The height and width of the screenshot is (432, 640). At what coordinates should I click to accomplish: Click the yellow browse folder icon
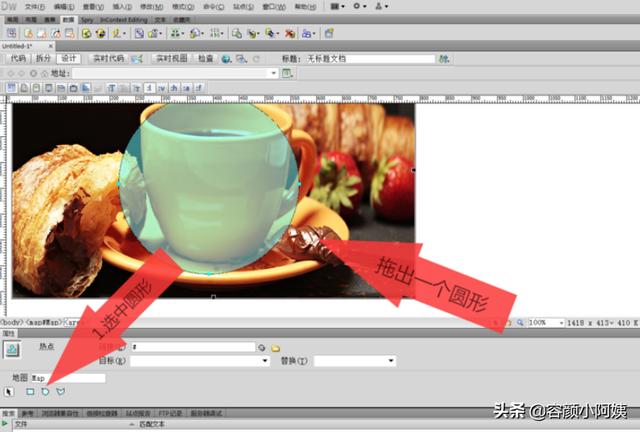[276, 348]
